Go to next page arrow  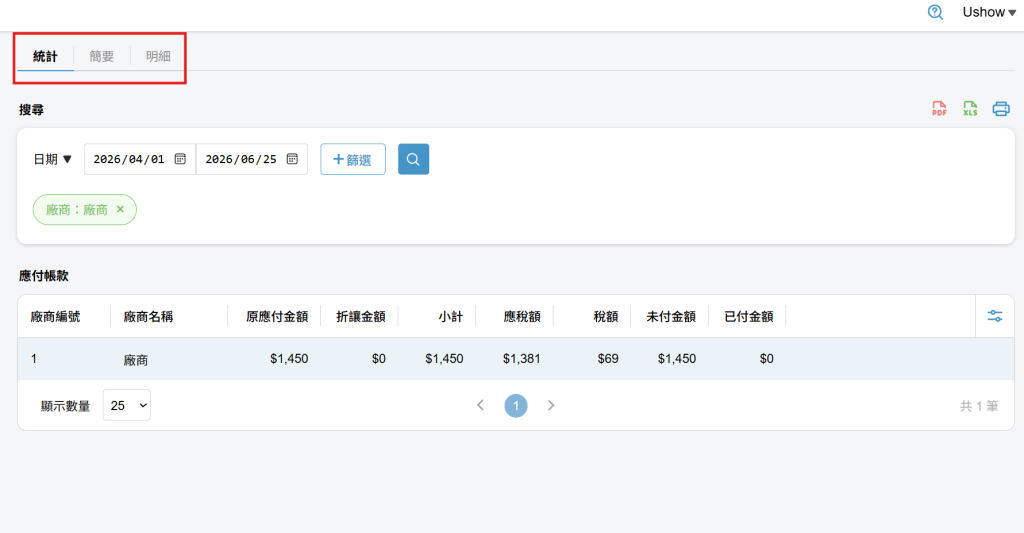coord(551,405)
